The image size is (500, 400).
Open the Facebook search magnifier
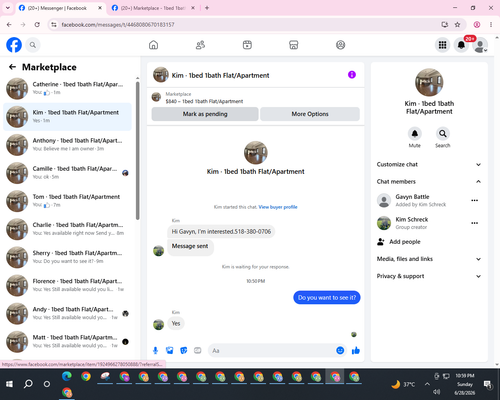click(x=33, y=45)
